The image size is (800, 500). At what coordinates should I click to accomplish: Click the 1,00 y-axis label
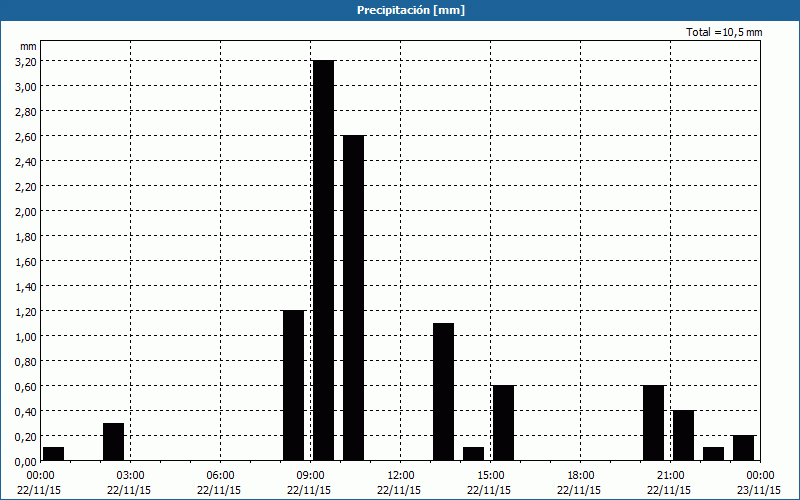[x=26, y=337]
